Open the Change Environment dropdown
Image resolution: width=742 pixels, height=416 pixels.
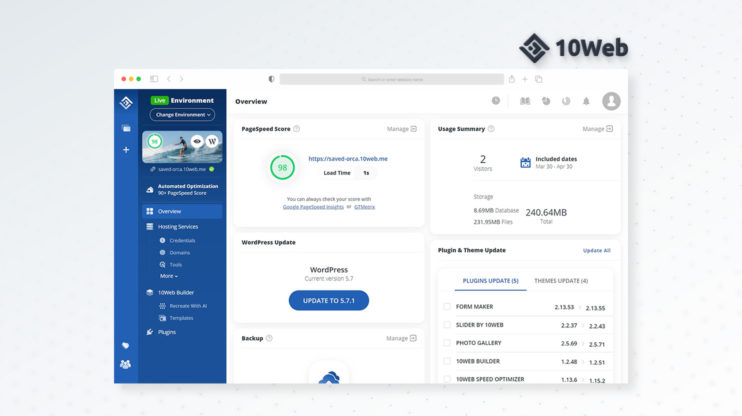[182, 115]
